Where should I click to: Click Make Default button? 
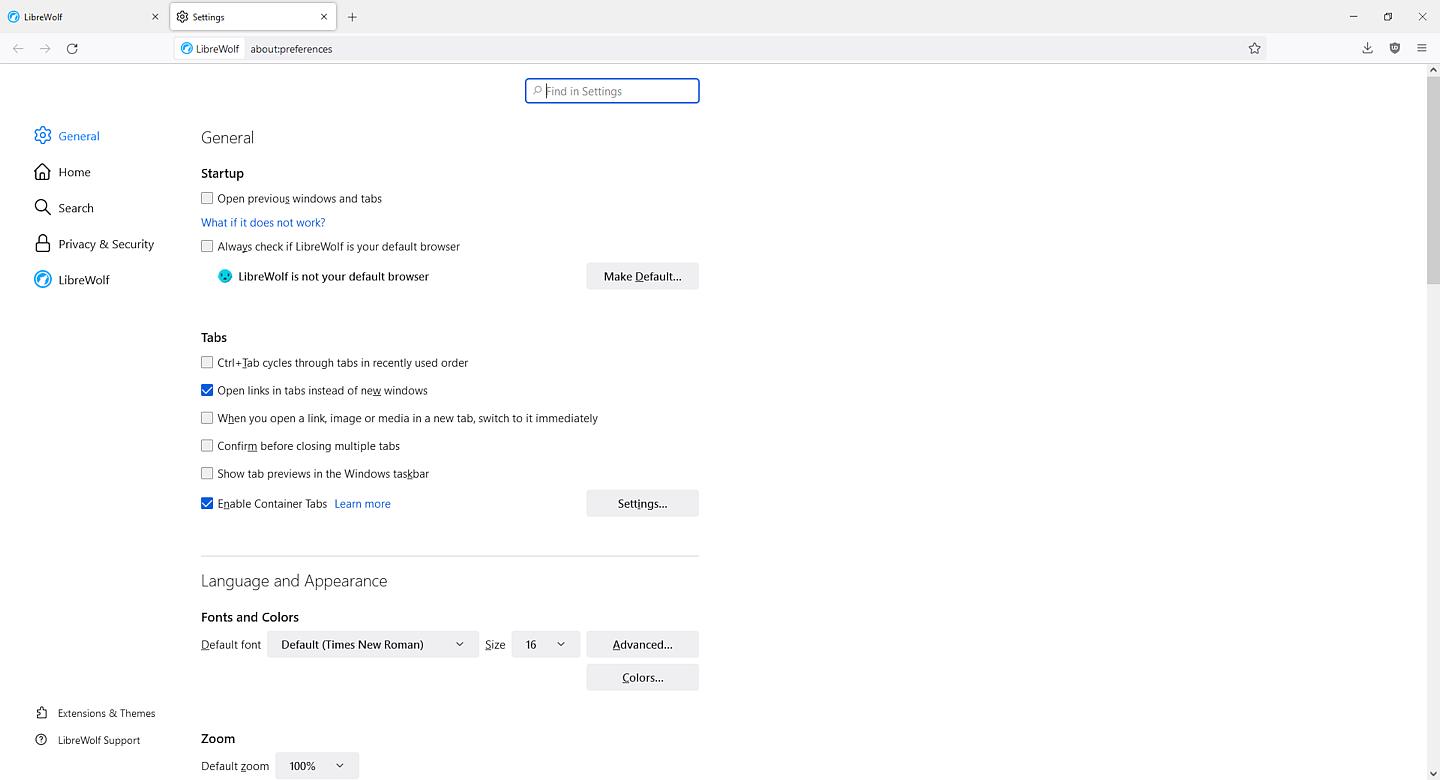point(642,276)
